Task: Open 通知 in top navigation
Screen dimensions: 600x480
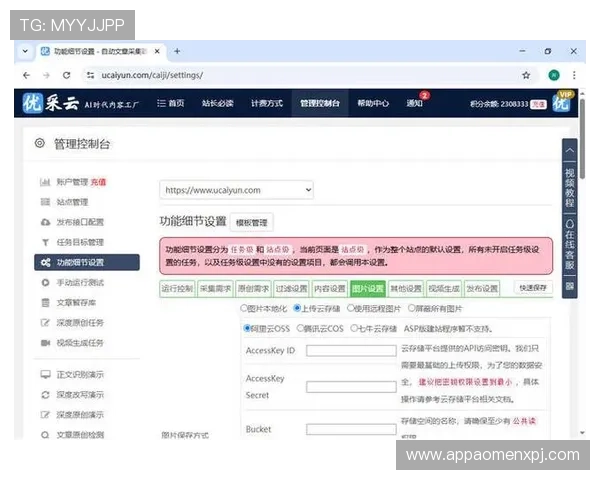Action: coord(414,103)
